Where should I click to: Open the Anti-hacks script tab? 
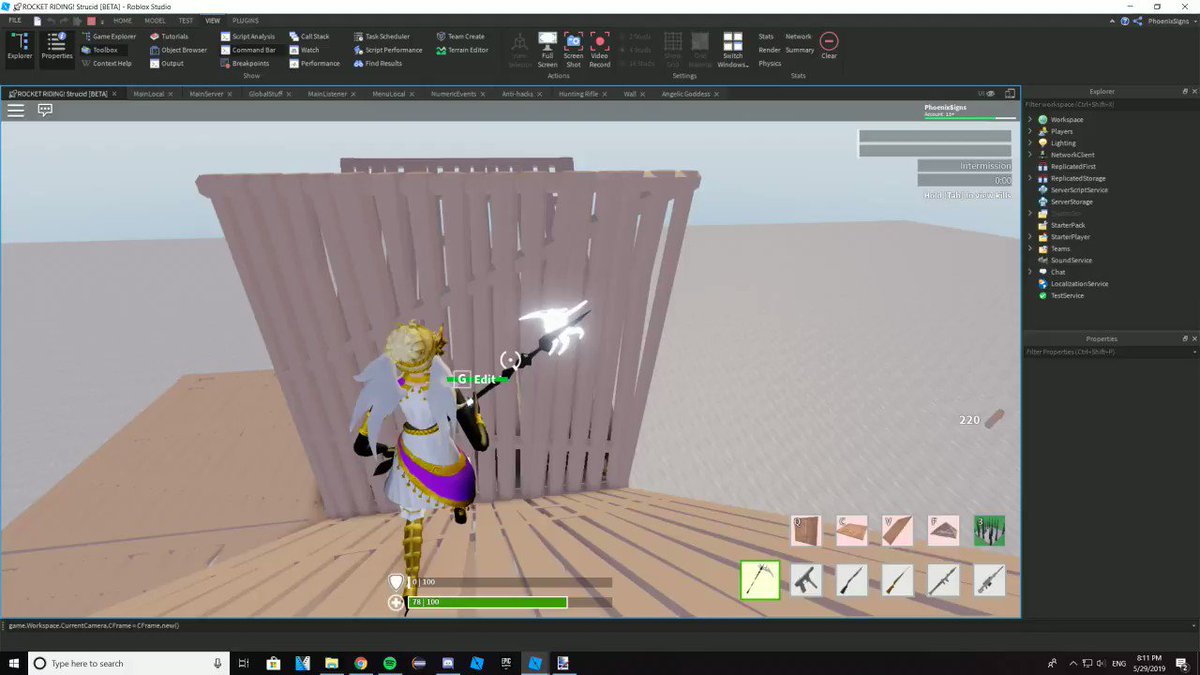[518, 93]
